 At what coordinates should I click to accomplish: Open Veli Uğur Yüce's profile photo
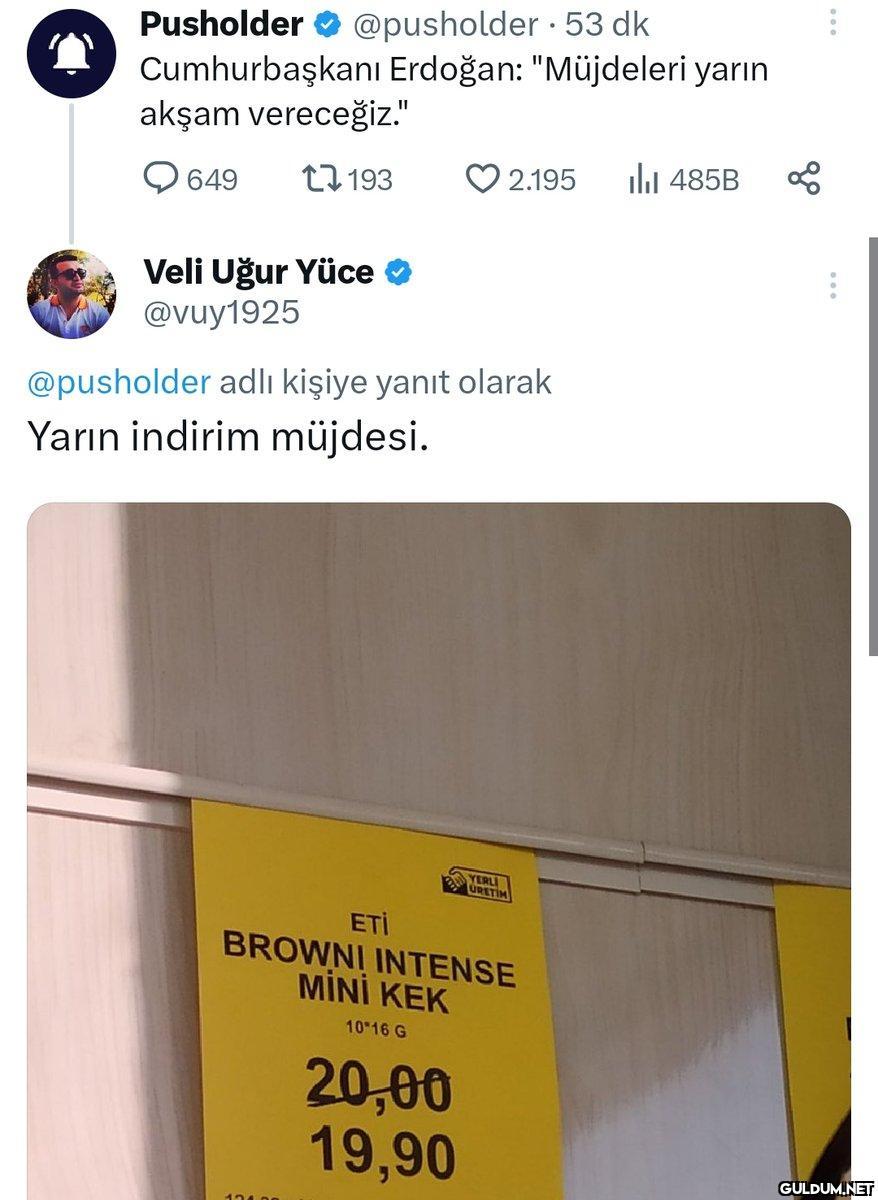click(71, 294)
